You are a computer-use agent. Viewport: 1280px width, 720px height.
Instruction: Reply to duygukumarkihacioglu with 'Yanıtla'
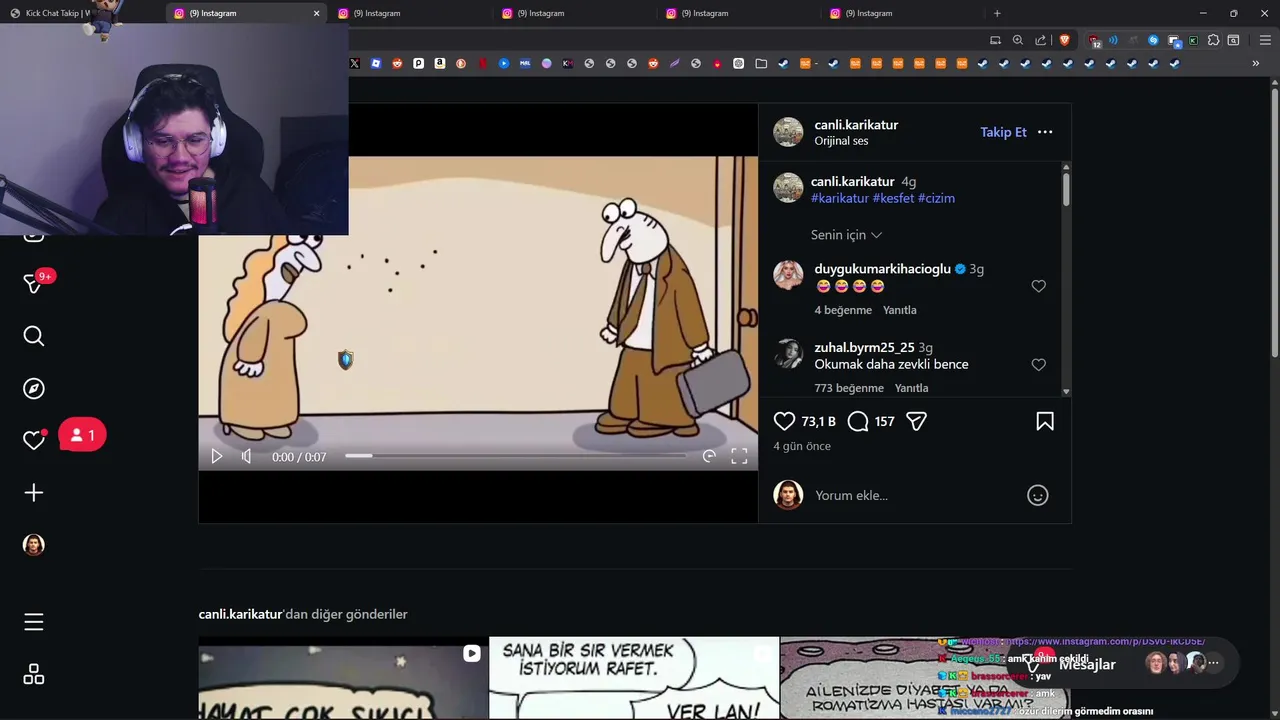pos(900,310)
